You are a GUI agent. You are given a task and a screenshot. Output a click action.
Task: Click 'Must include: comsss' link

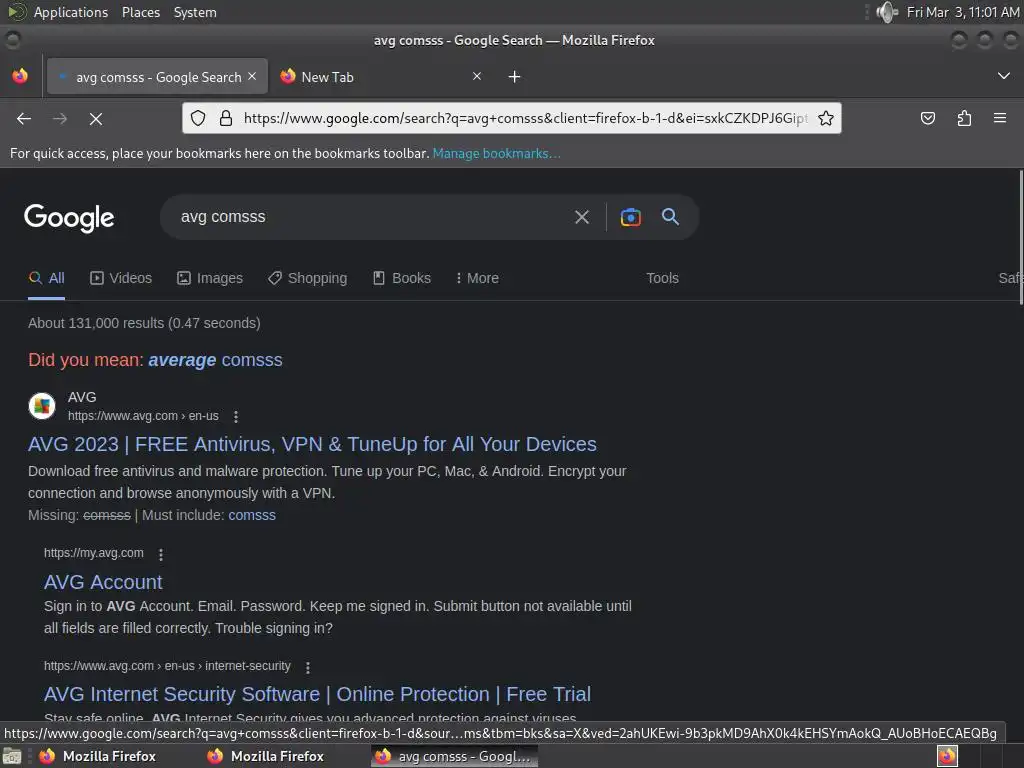[252, 515]
